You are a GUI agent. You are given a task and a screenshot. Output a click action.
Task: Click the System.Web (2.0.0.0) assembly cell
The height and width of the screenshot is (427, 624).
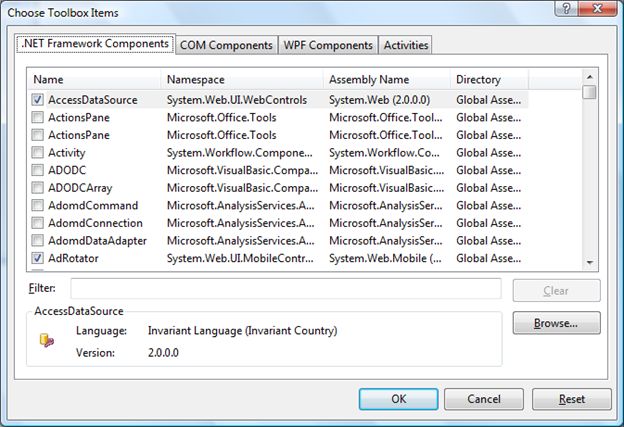click(379, 100)
